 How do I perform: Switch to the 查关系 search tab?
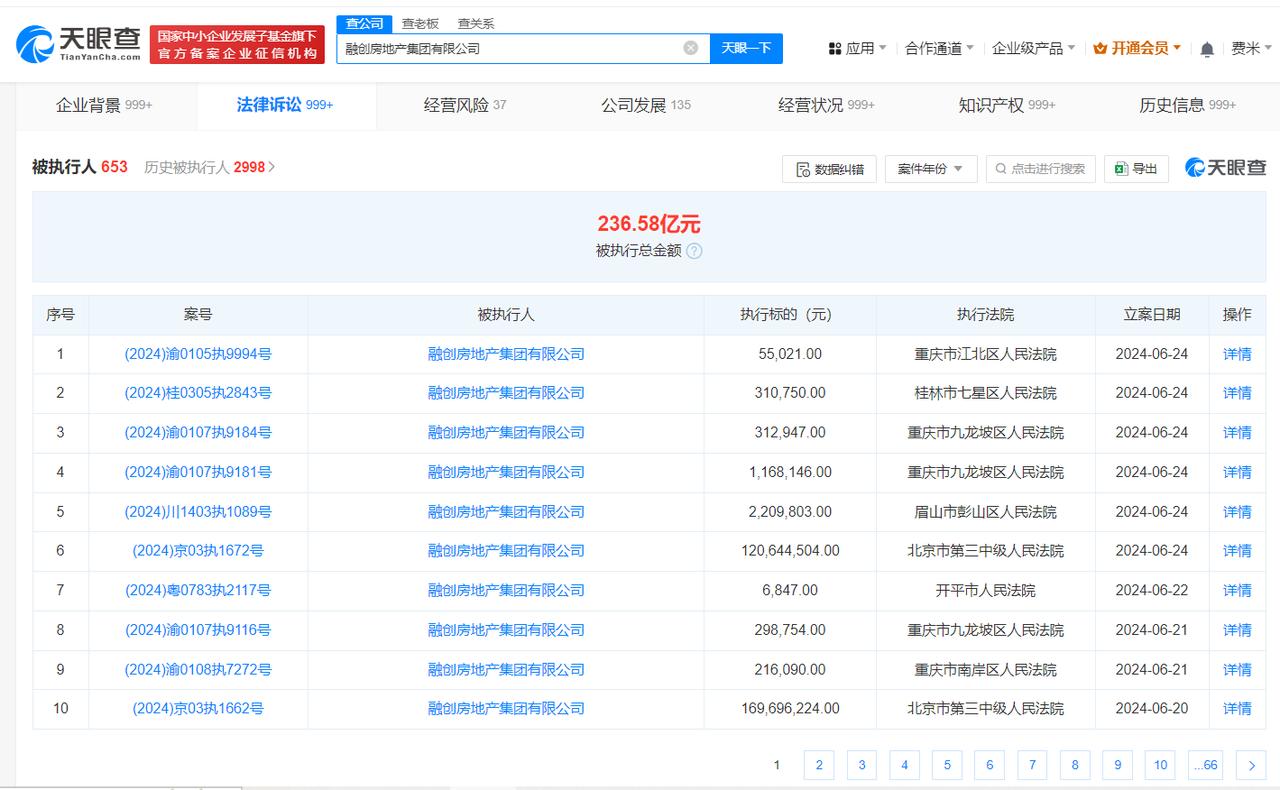pyautogui.click(x=476, y=23)
